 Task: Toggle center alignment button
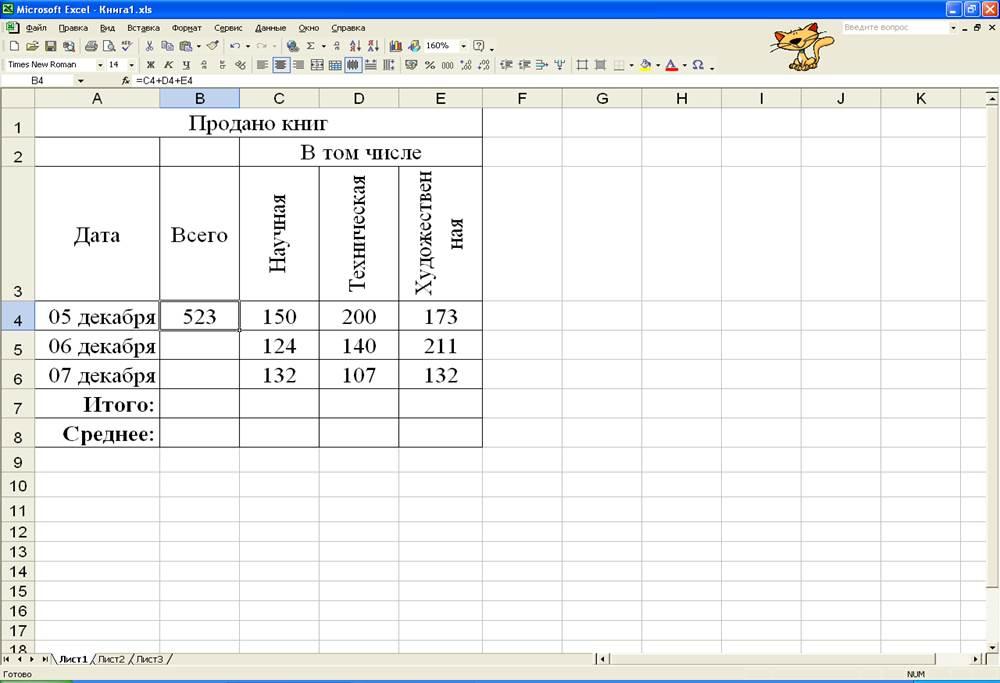coord(281,65)
